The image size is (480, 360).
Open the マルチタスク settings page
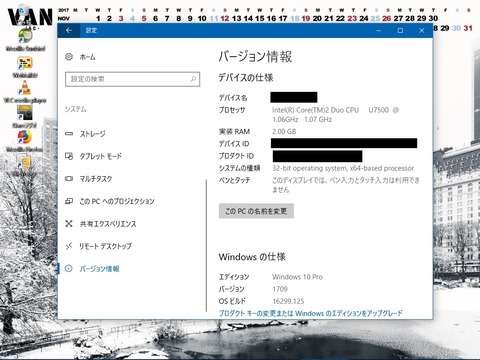[96, 179]
